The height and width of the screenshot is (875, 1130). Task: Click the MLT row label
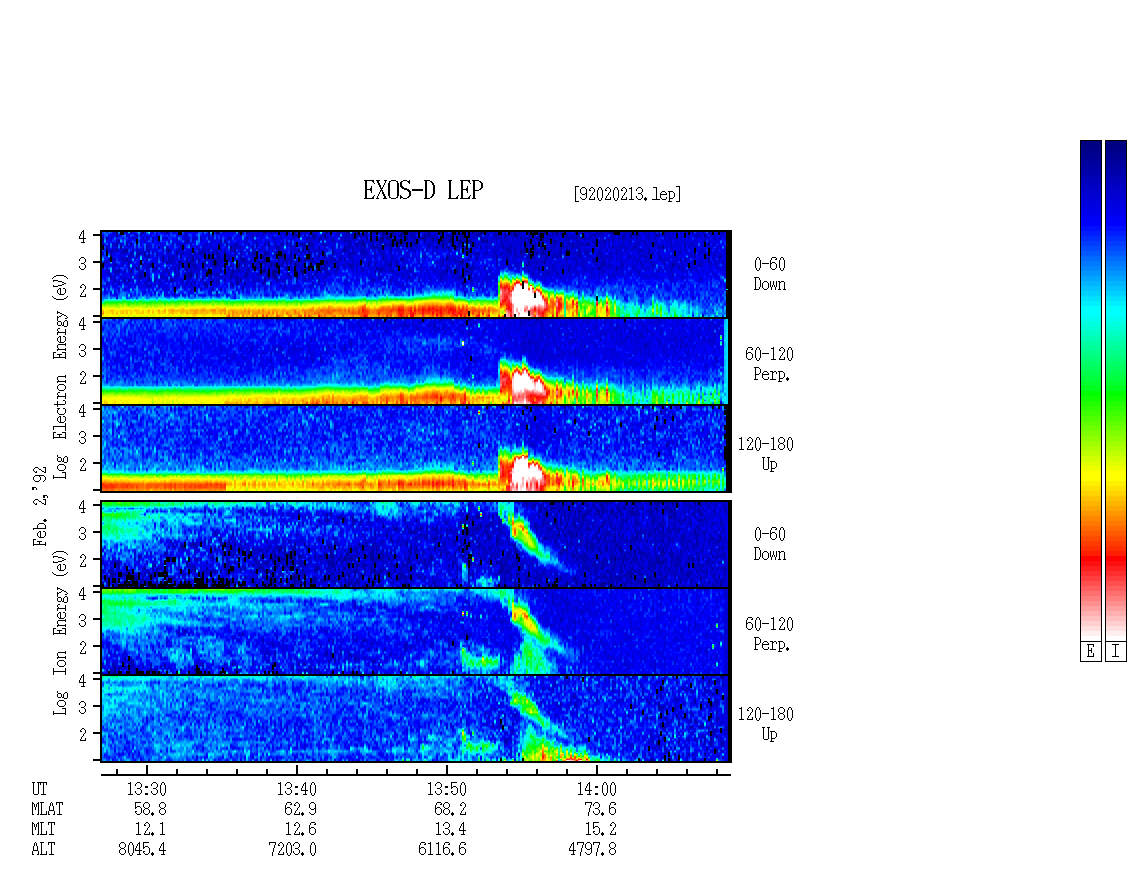pos(43,829)
